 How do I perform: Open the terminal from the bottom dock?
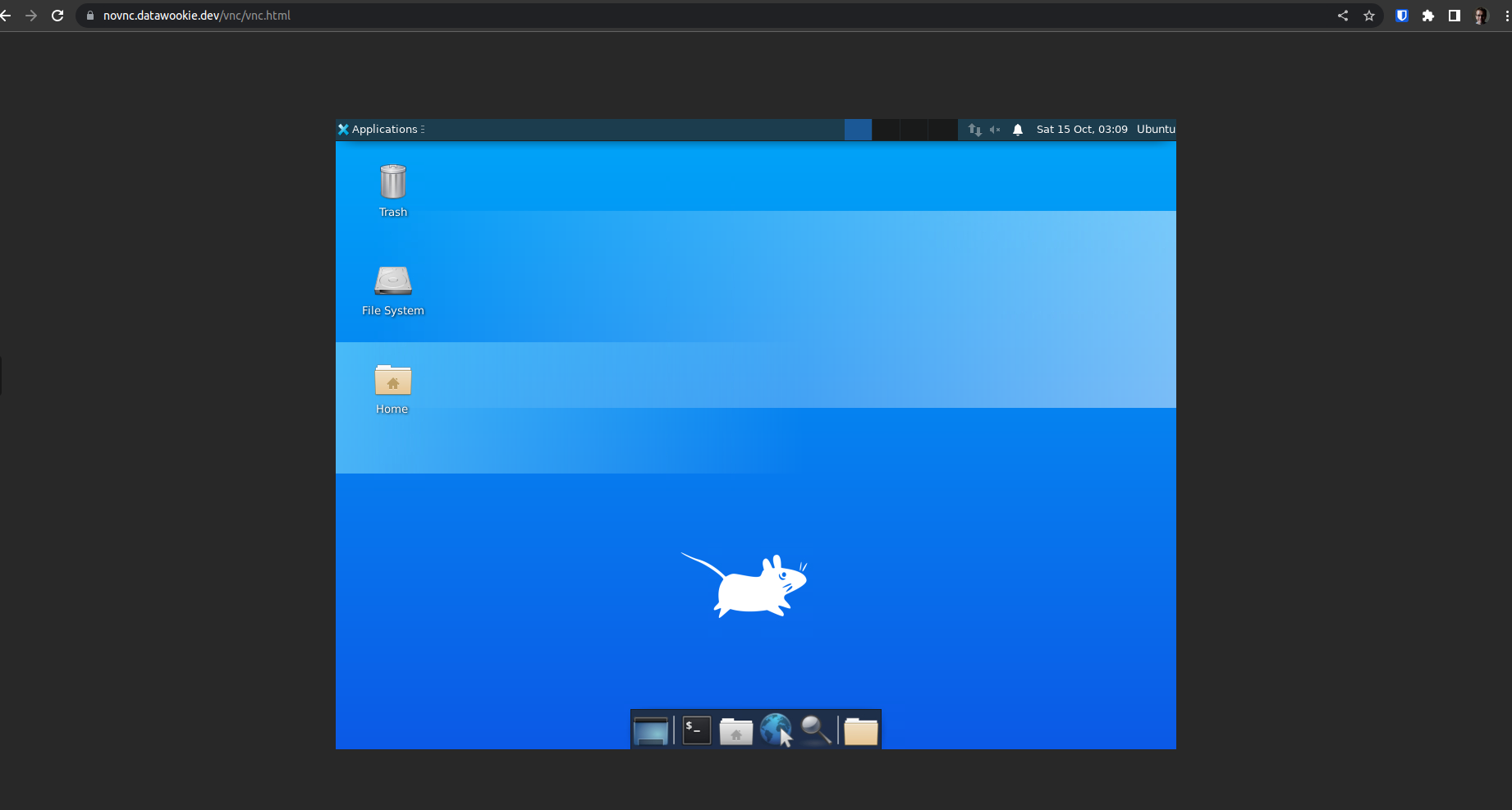click(x=695, y=729)
